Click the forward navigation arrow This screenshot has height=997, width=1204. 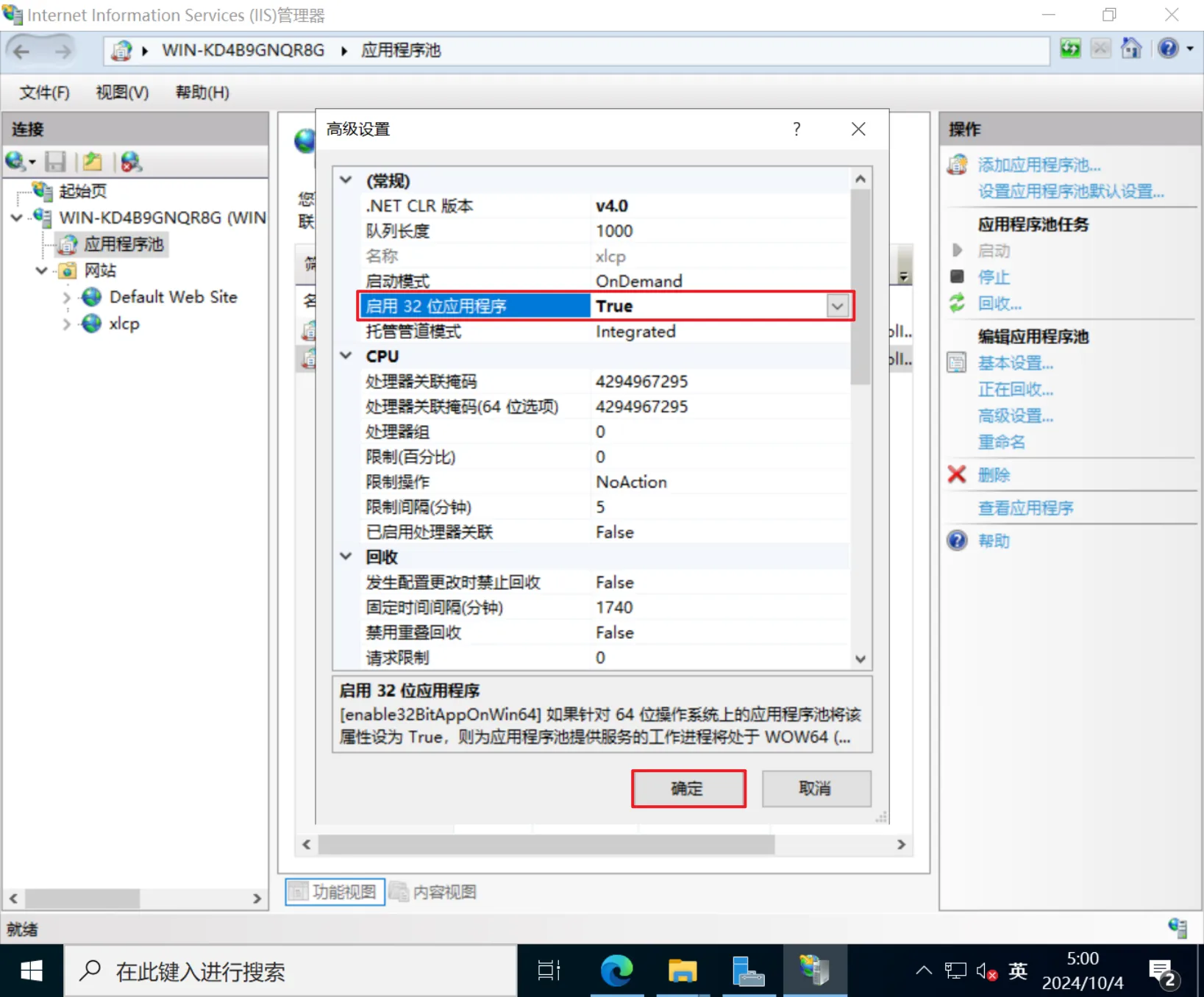click(63, 51)
